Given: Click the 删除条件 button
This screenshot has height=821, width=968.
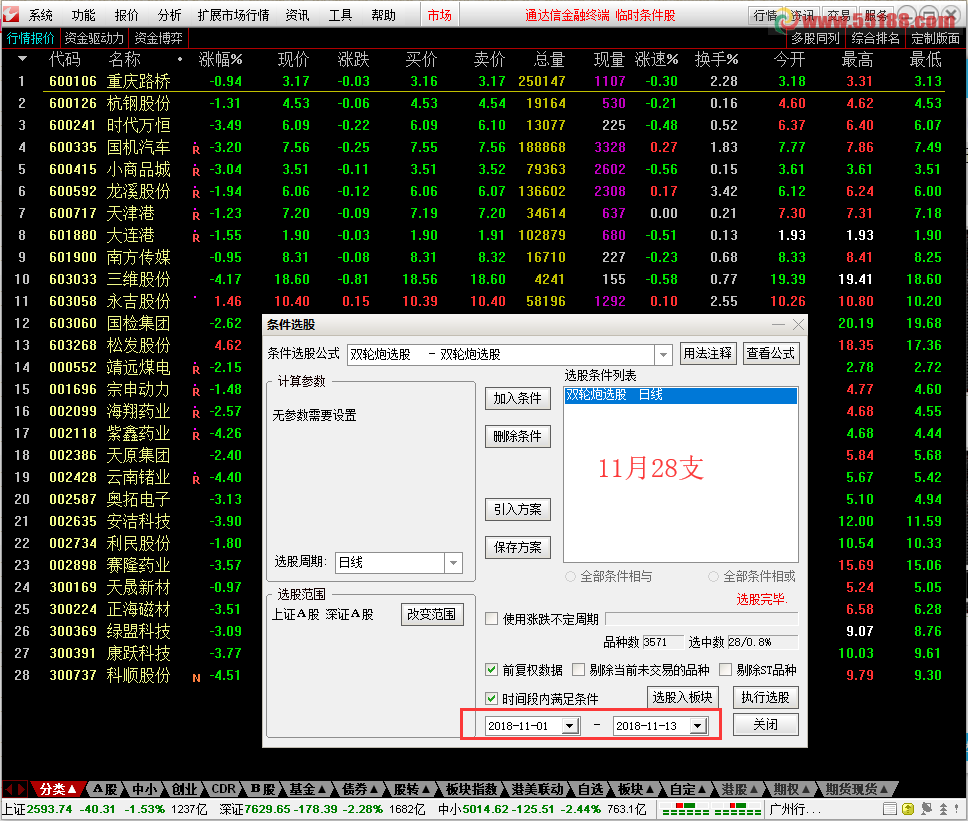Looking at the screenshot, I should click(517, 436).
